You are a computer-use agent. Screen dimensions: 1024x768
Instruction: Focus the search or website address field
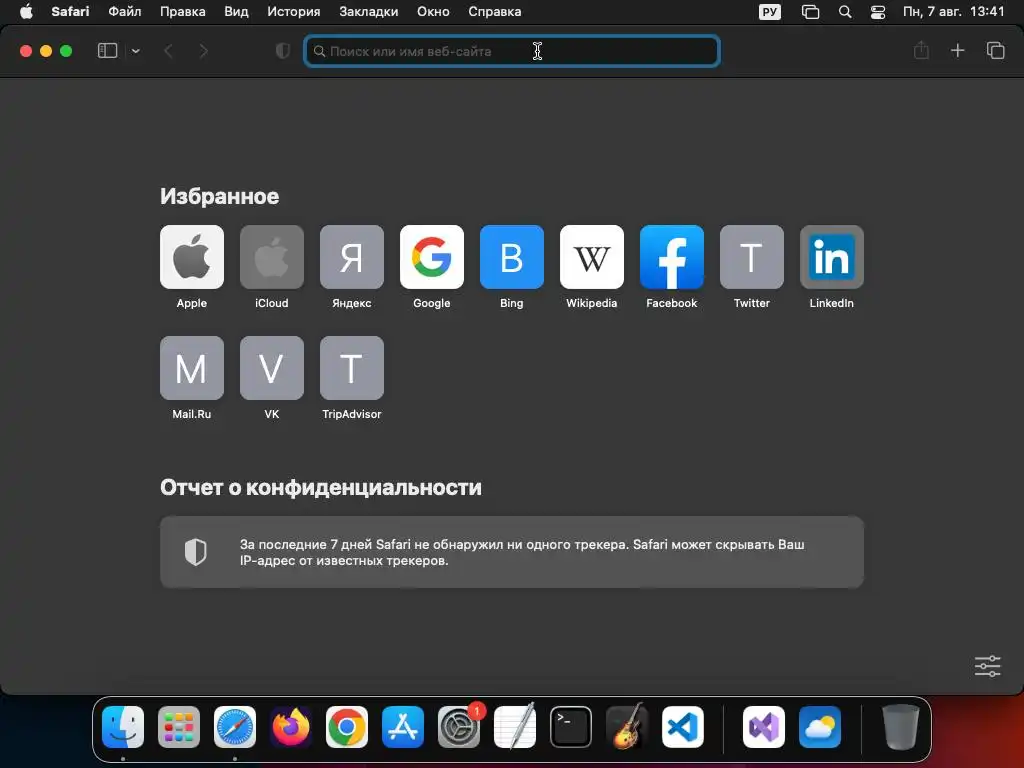click(x=512, y=51)
